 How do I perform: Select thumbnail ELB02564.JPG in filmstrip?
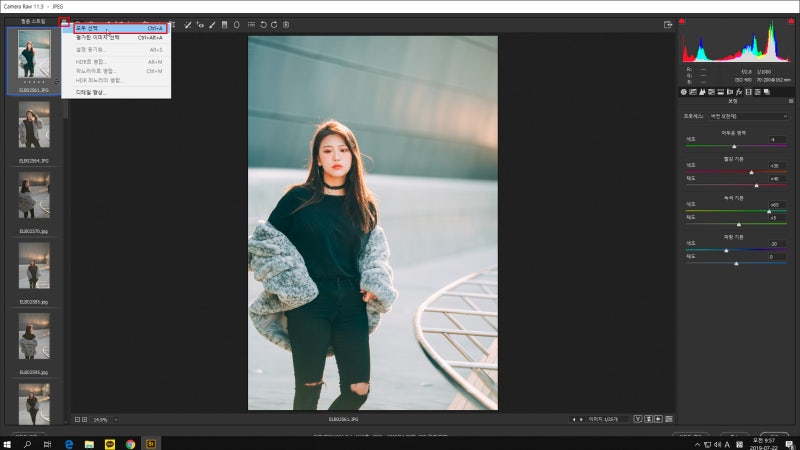tap(34, 124)
